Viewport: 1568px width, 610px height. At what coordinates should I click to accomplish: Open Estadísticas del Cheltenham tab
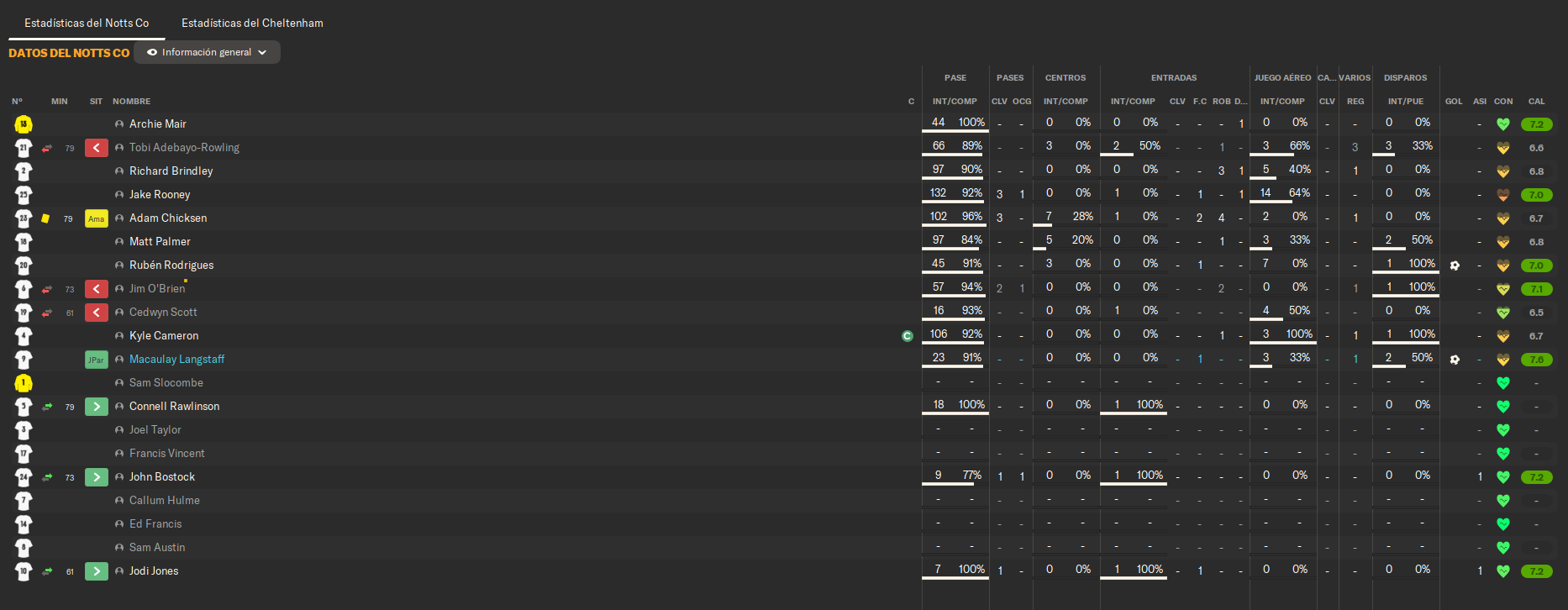pyautogui.click(x=252, y=23)
